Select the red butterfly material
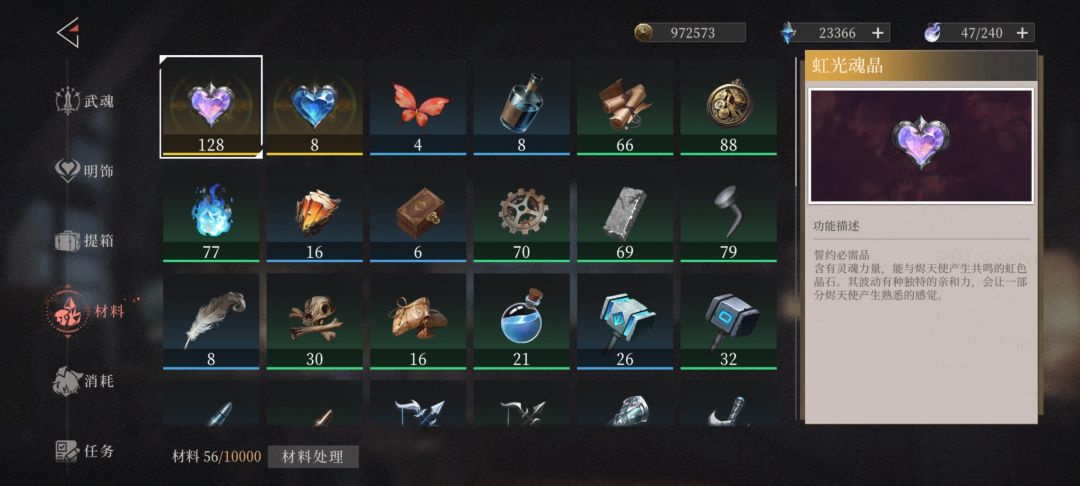This screenshot has width=1080, height=486. pos(418,107)
